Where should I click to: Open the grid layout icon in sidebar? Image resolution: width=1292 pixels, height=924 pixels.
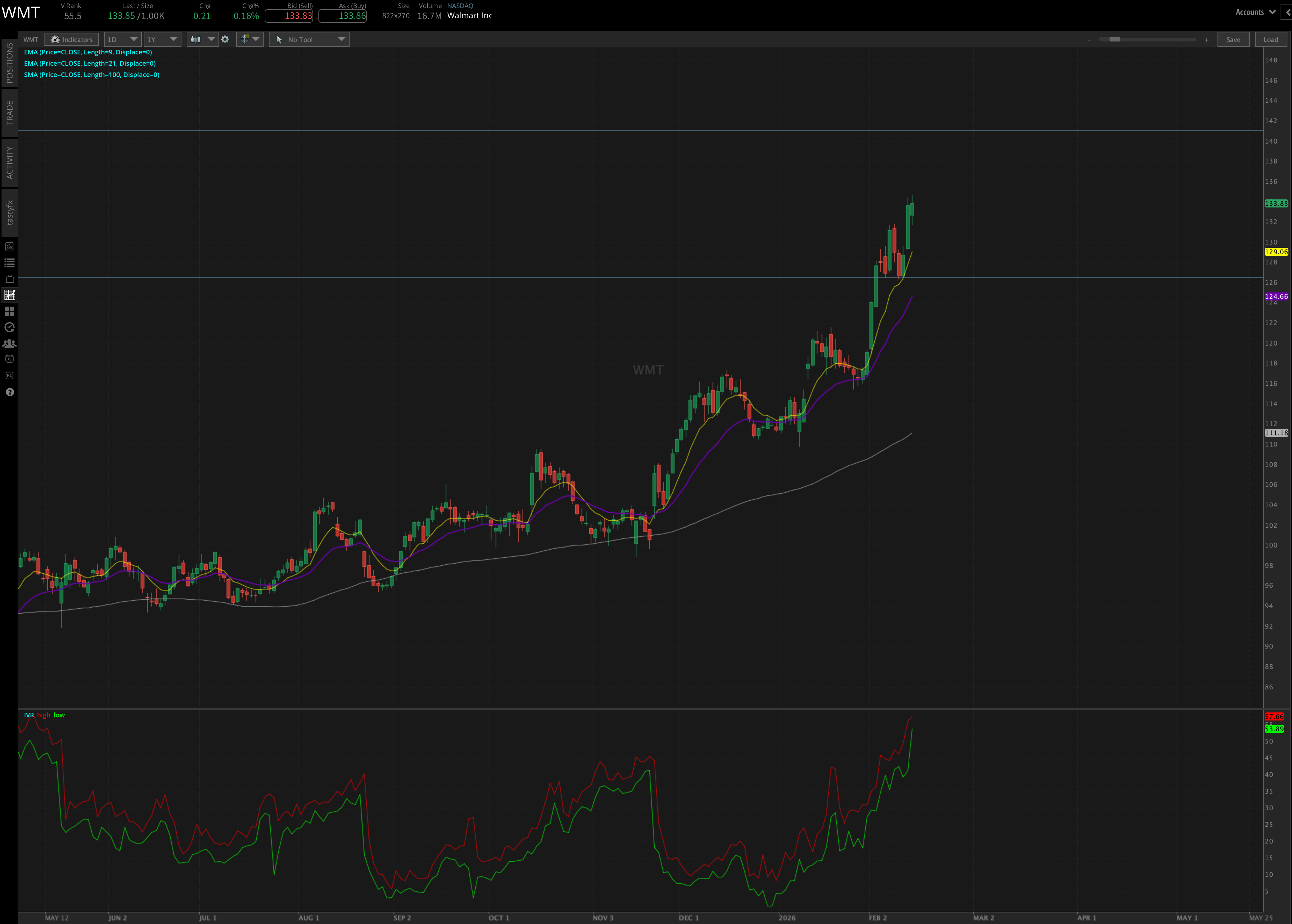click(x=9, y=311)
